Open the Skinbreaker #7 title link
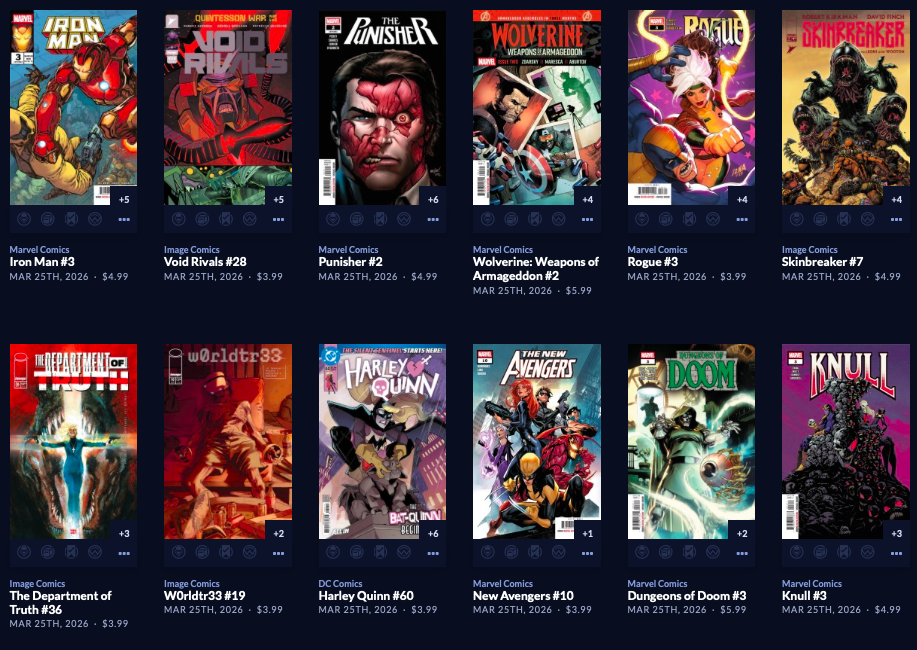The image size is (917, 650). (822, 262)
